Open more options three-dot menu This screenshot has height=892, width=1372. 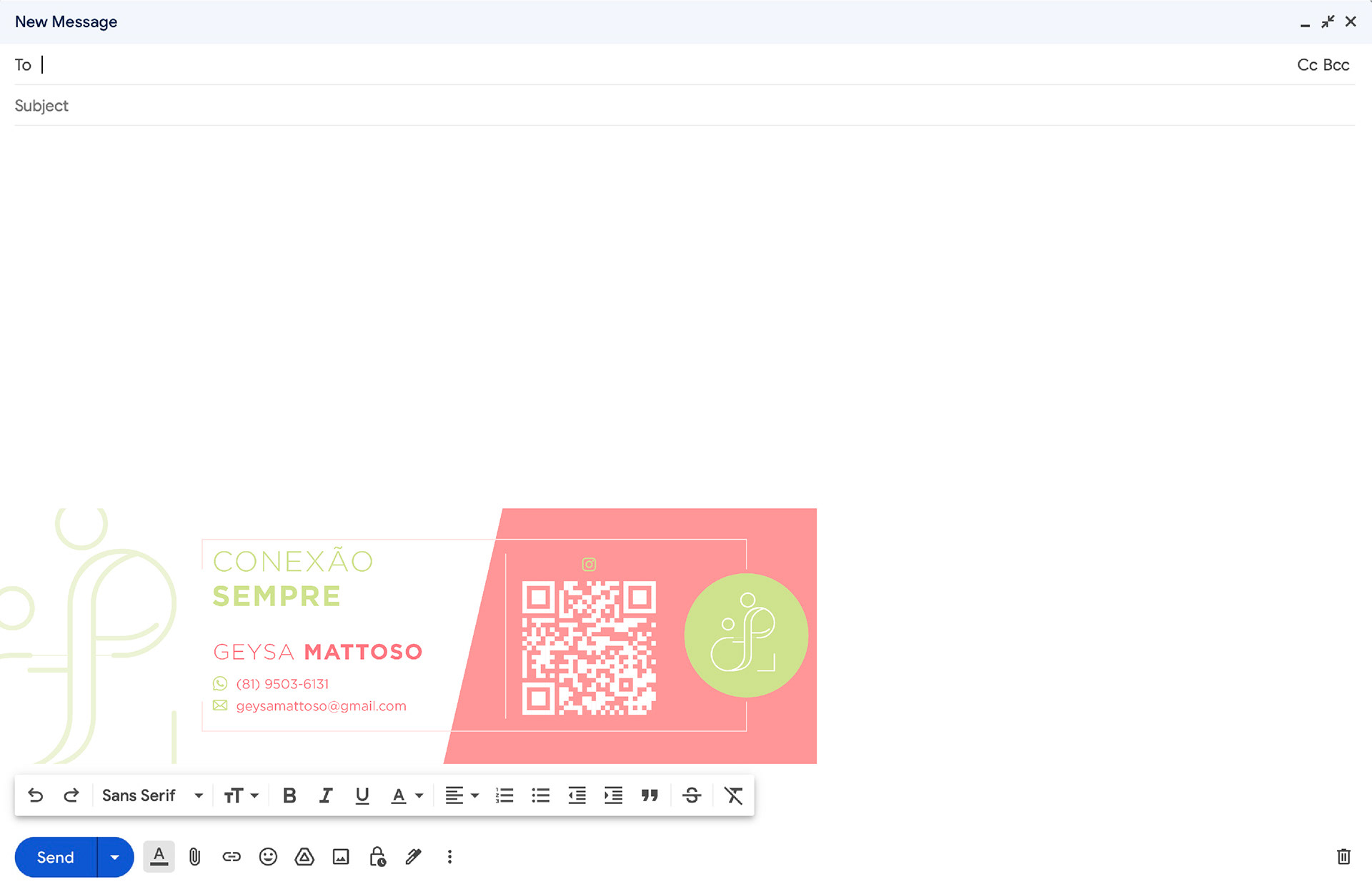click(x=449, y=856)
